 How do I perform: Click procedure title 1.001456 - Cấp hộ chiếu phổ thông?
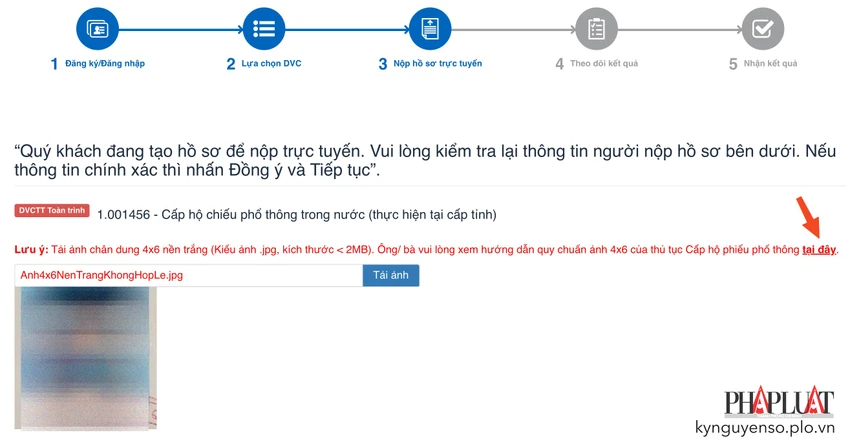coord(297,215)
